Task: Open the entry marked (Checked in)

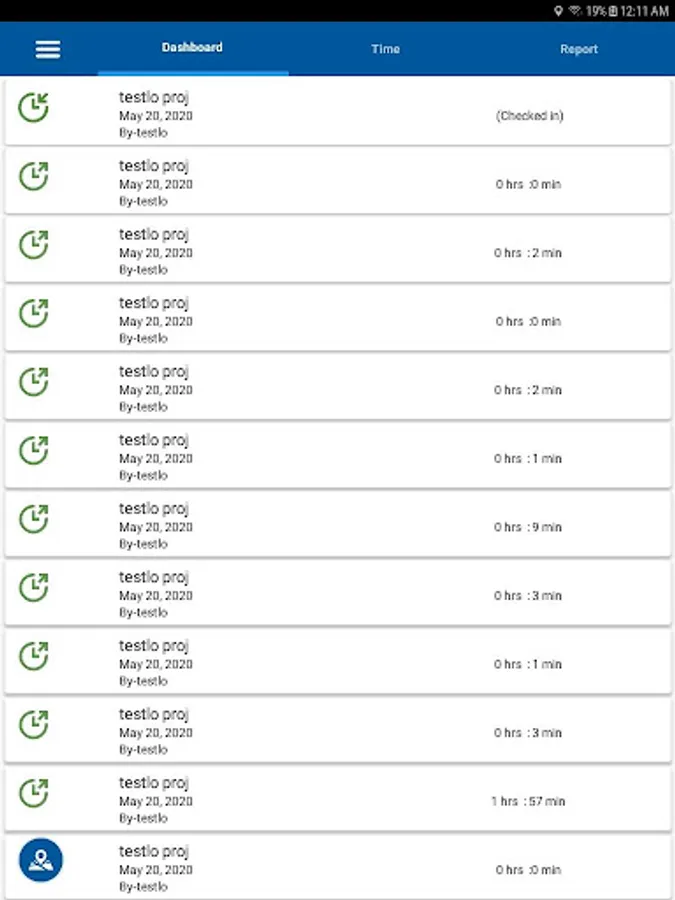Action: pos(338,111)
